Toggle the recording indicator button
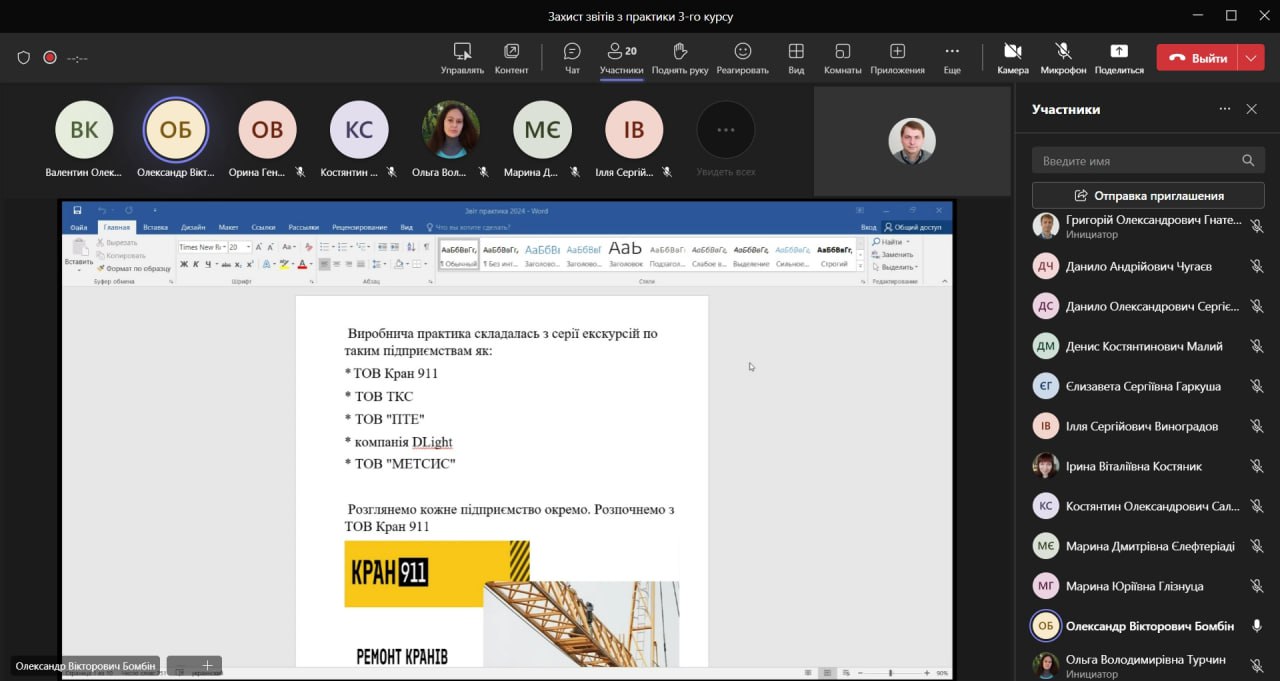Screen dimensions: 1280x681 click(50, 58)
